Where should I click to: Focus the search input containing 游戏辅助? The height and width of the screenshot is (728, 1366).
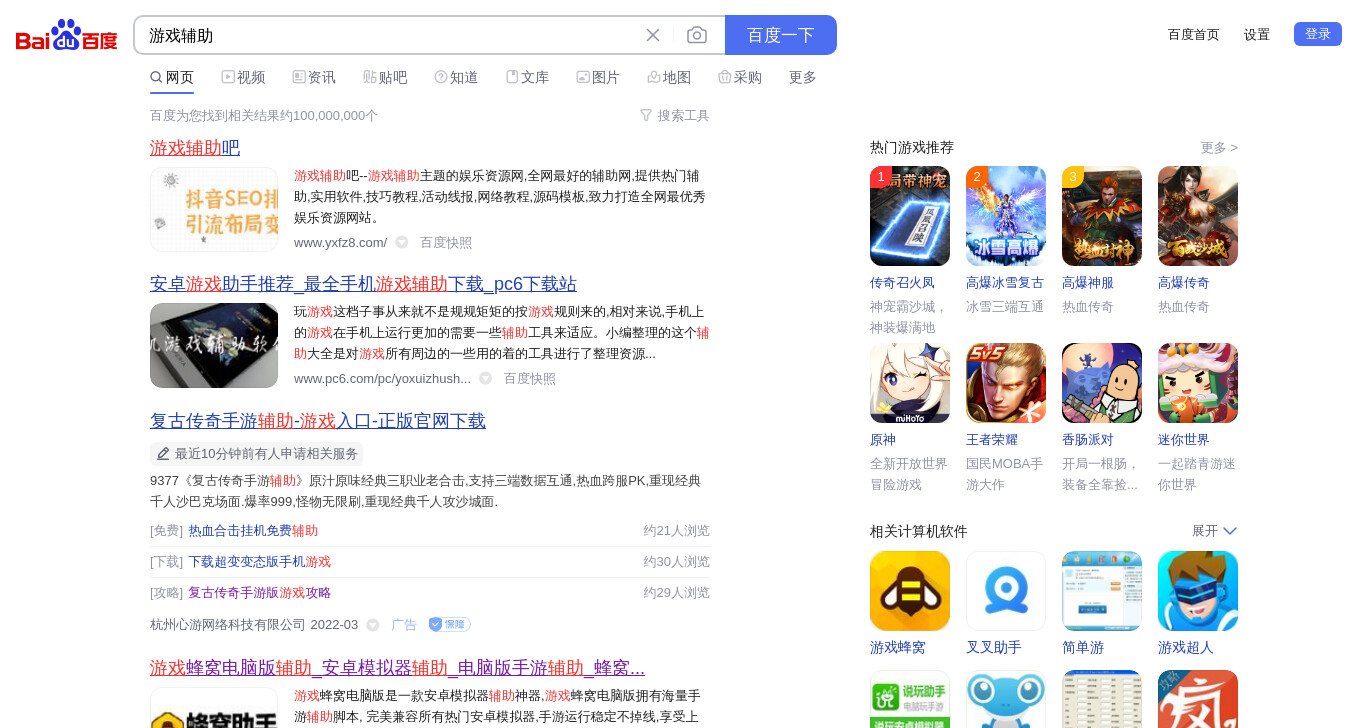coord(390,35)
